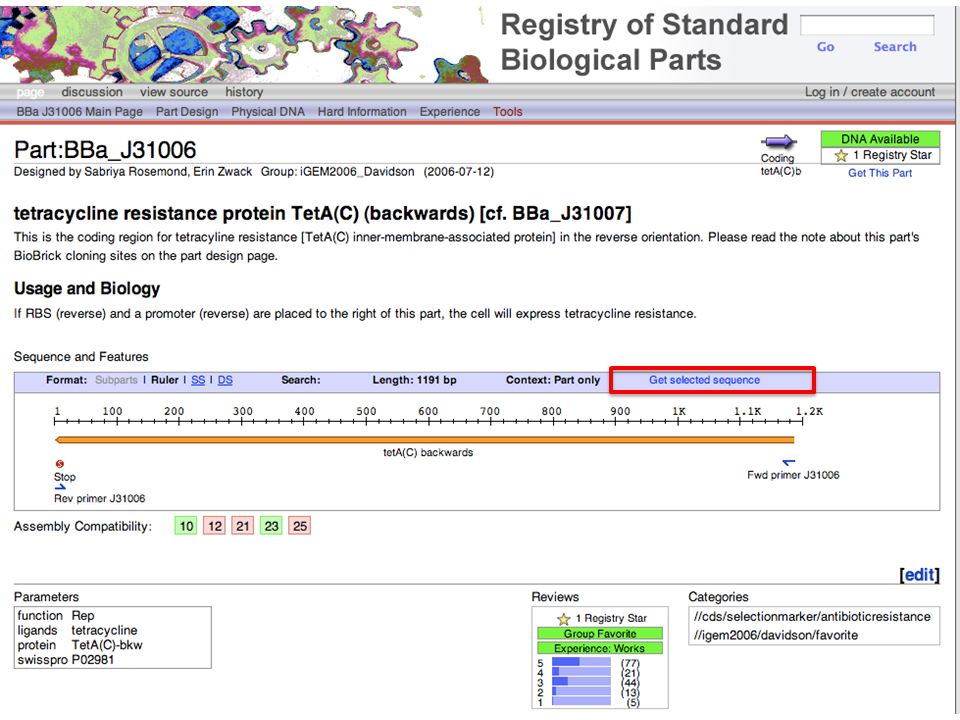Click the 3-star rating bar (44)
This screenshot has width=960, height=720.
pos(581,681)
